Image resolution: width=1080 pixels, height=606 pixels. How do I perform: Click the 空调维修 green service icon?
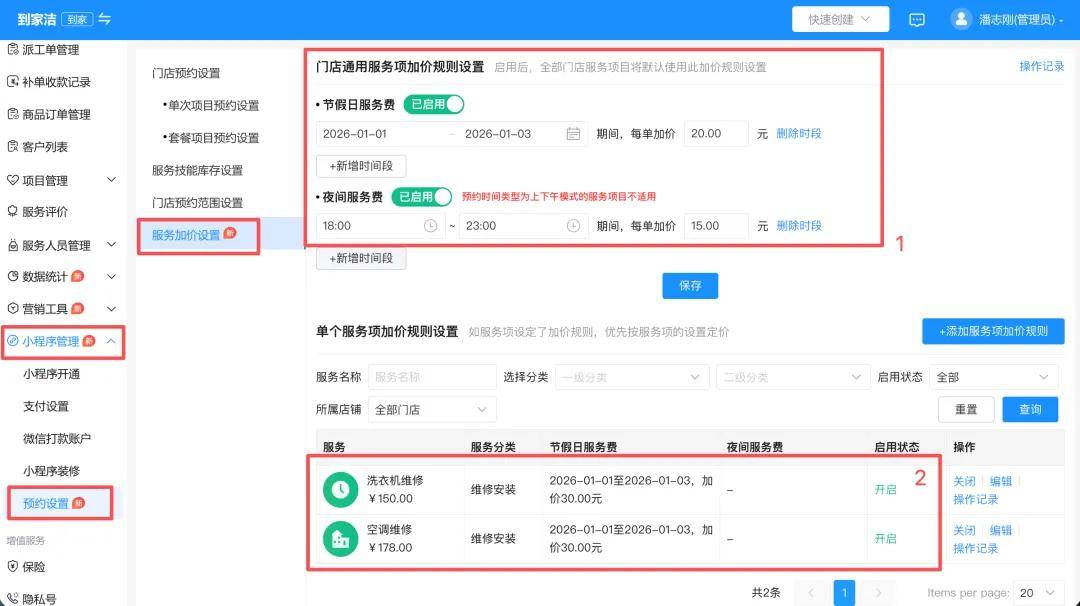[x=340, y=538]
